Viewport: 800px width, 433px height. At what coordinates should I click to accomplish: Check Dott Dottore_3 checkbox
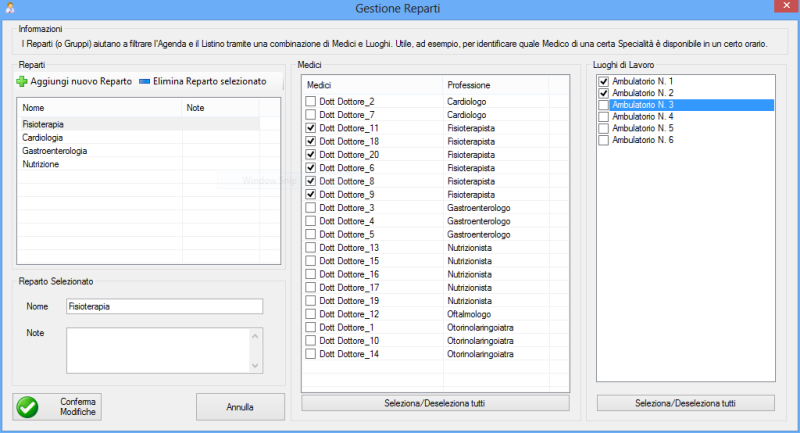[311, 208]
